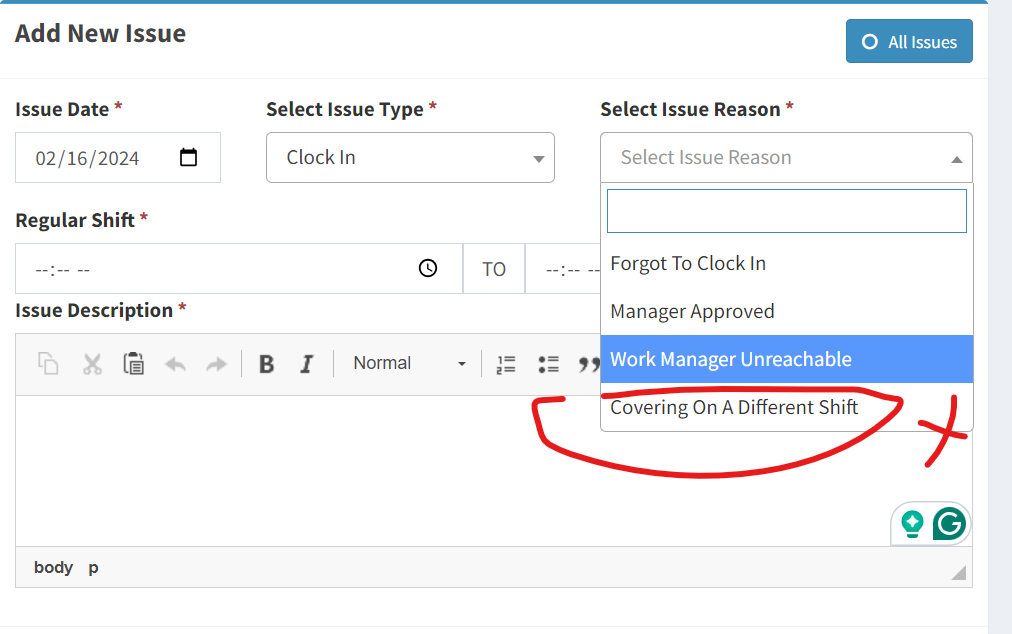The image size is (1012, 634).
Task: Click the Paste clipboard icon
Action: 133,364
